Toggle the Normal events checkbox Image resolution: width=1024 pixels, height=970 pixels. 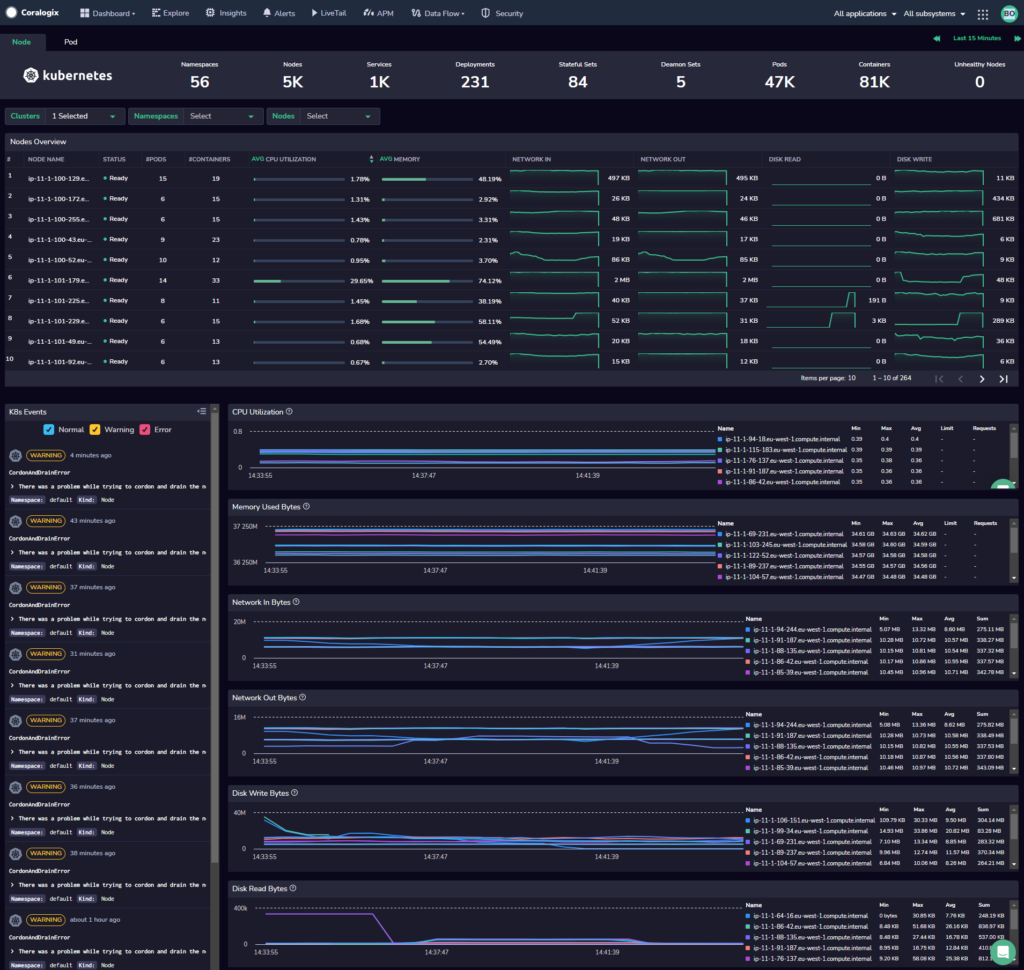[49, 429]
